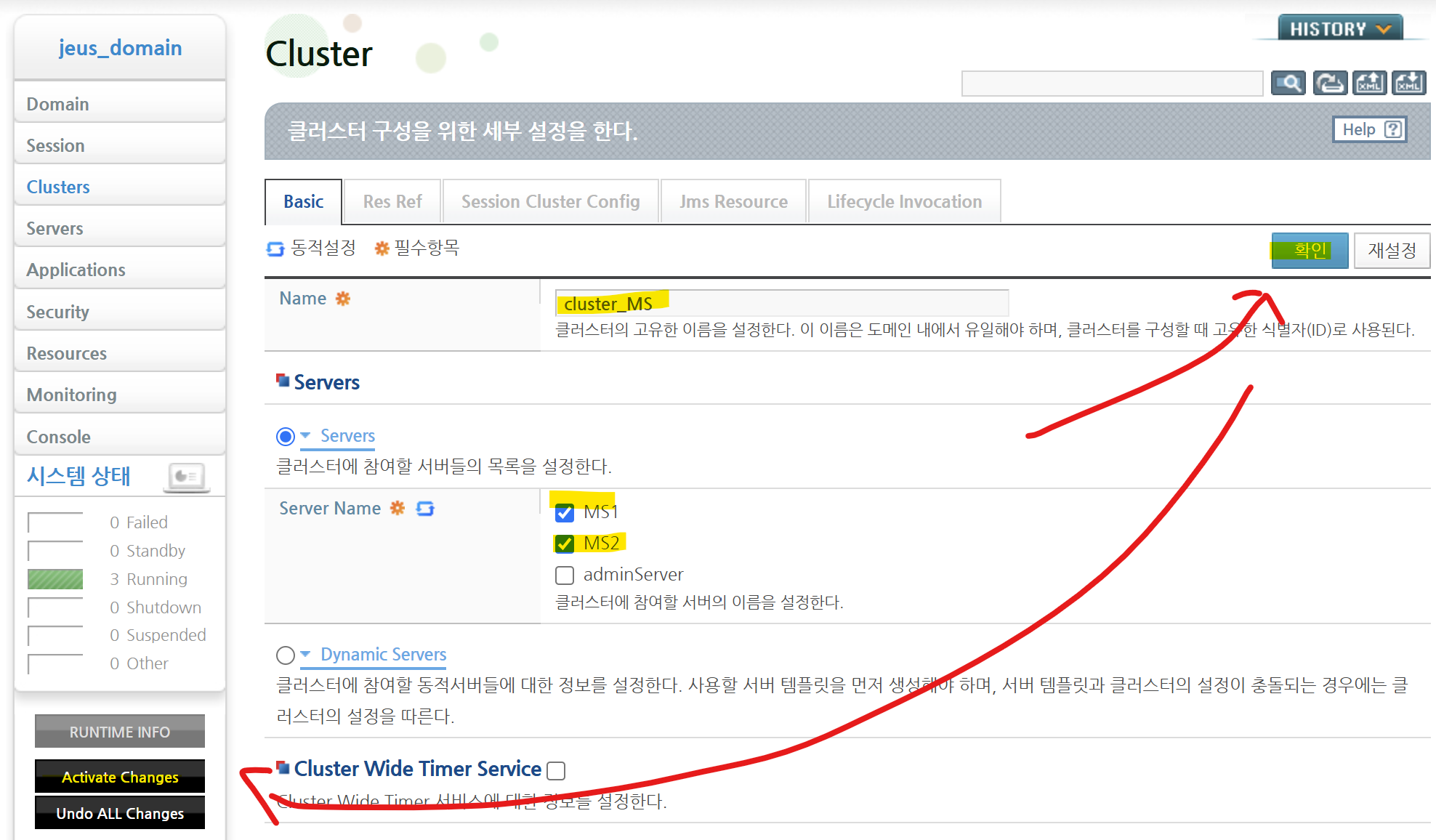Click dynamic setting icon beside Server Name
The height and width of the screenshot is (840, 1436).
coord(425,509)
